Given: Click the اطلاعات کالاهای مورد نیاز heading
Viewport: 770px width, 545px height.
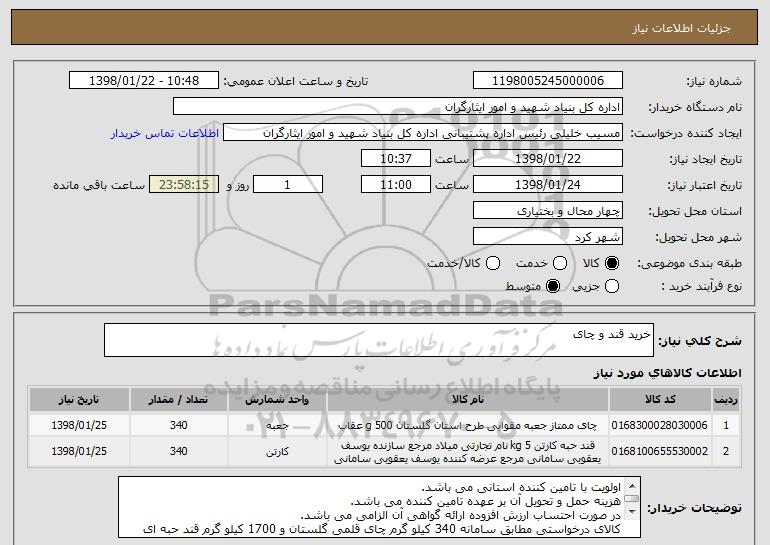Looking at the screenshot, I should coord(667,373).
